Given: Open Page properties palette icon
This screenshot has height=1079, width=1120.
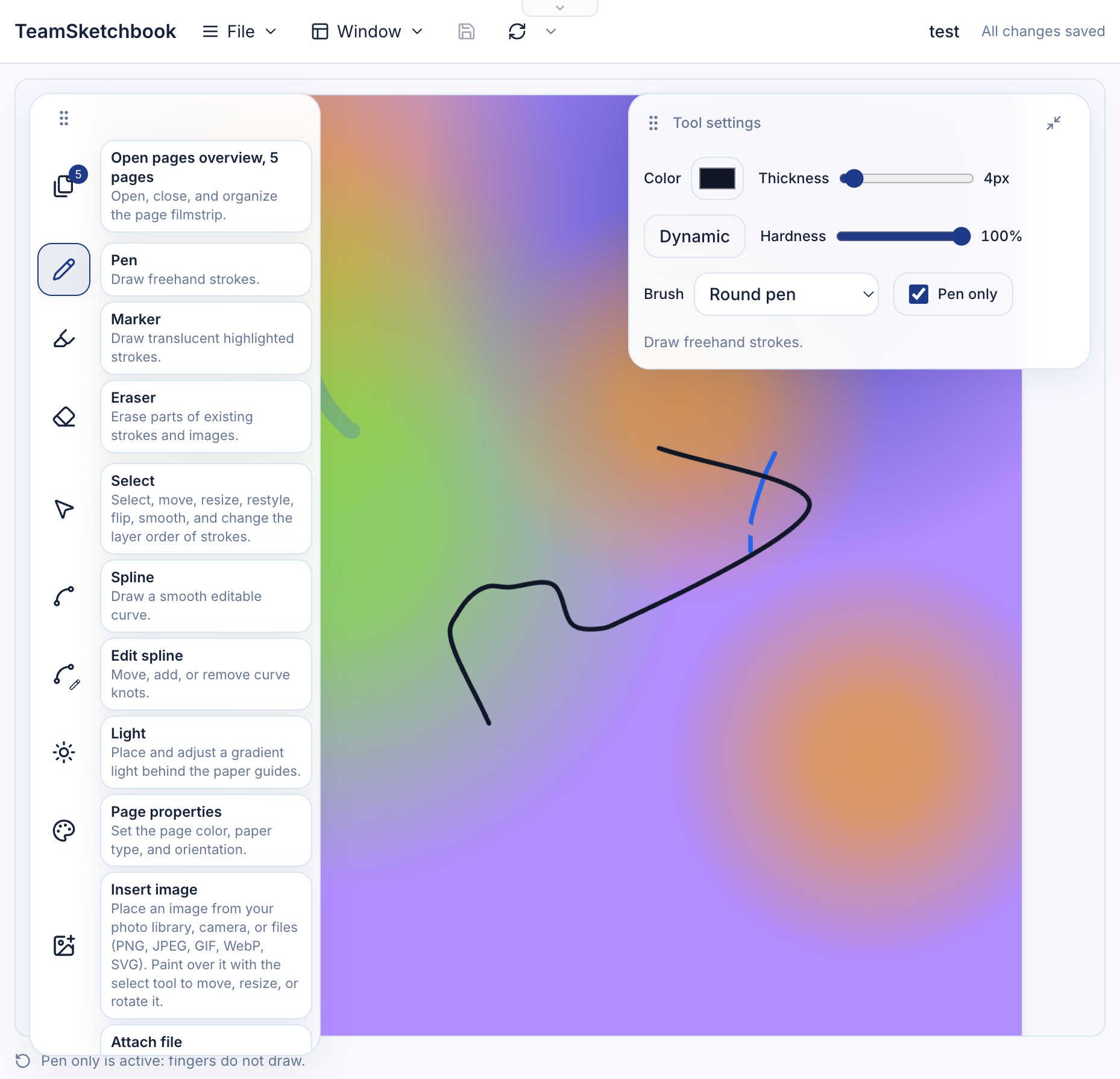Looking at the screenshot, I should (64, 831).
